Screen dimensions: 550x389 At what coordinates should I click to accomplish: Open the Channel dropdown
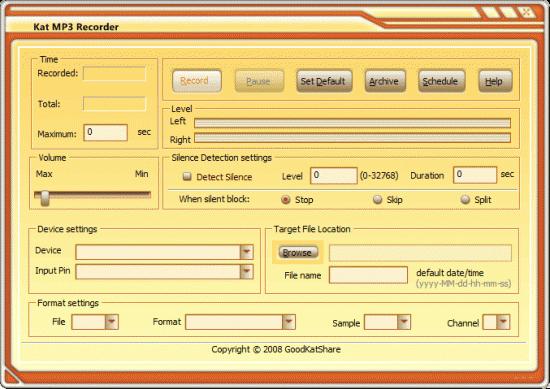point(503,322)
